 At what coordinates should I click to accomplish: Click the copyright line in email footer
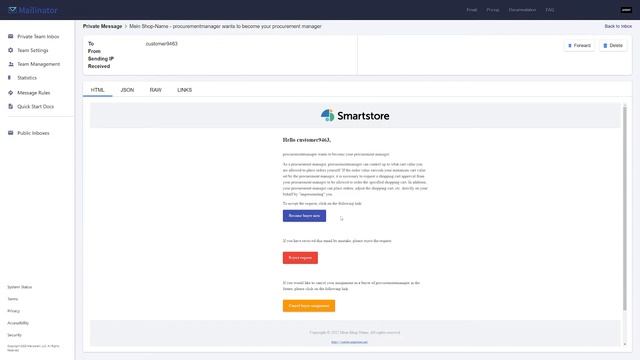click(355, 332)
